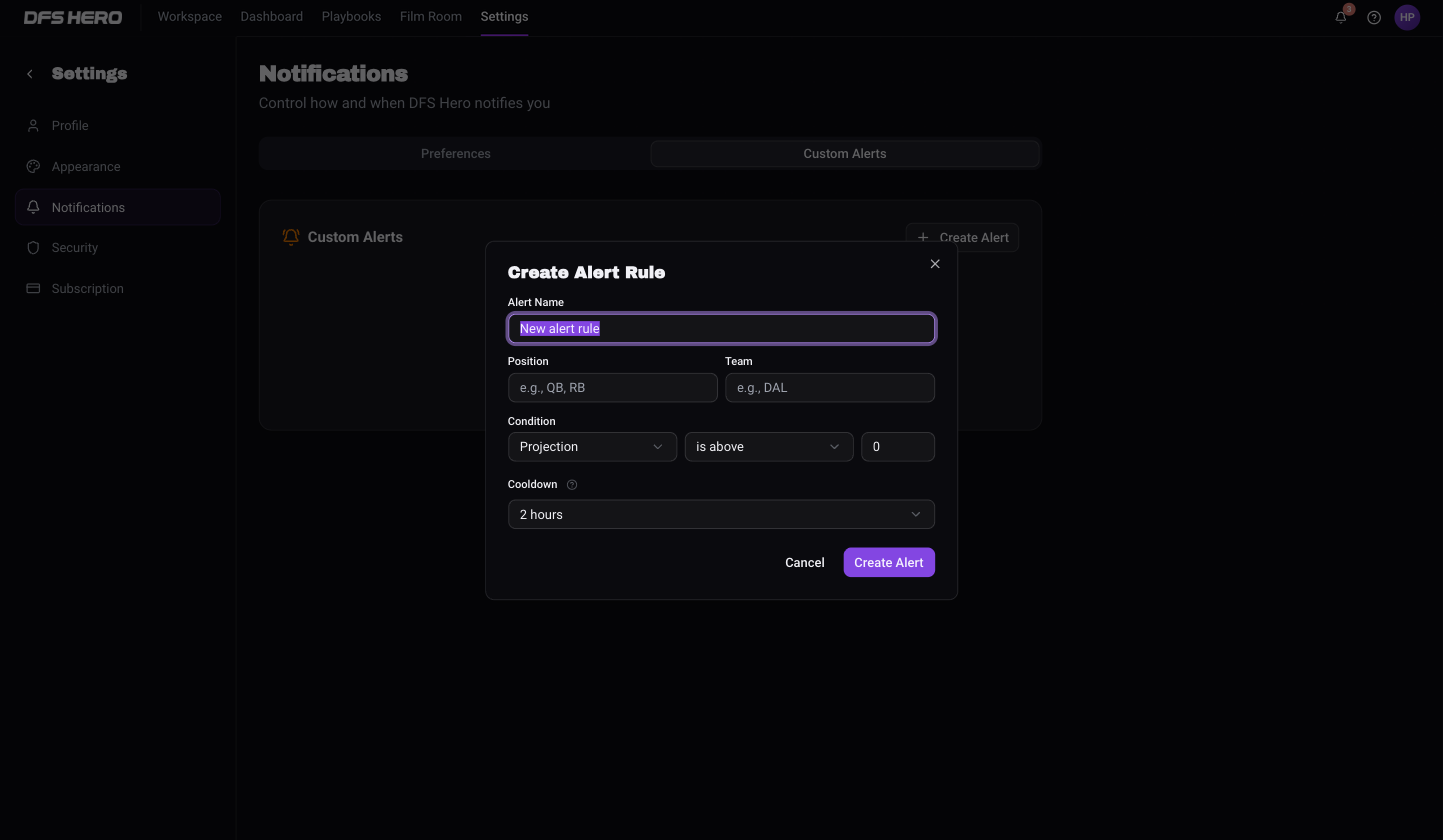Open the Cooldown 2 hours dropdown

click(x=721, y=514)
